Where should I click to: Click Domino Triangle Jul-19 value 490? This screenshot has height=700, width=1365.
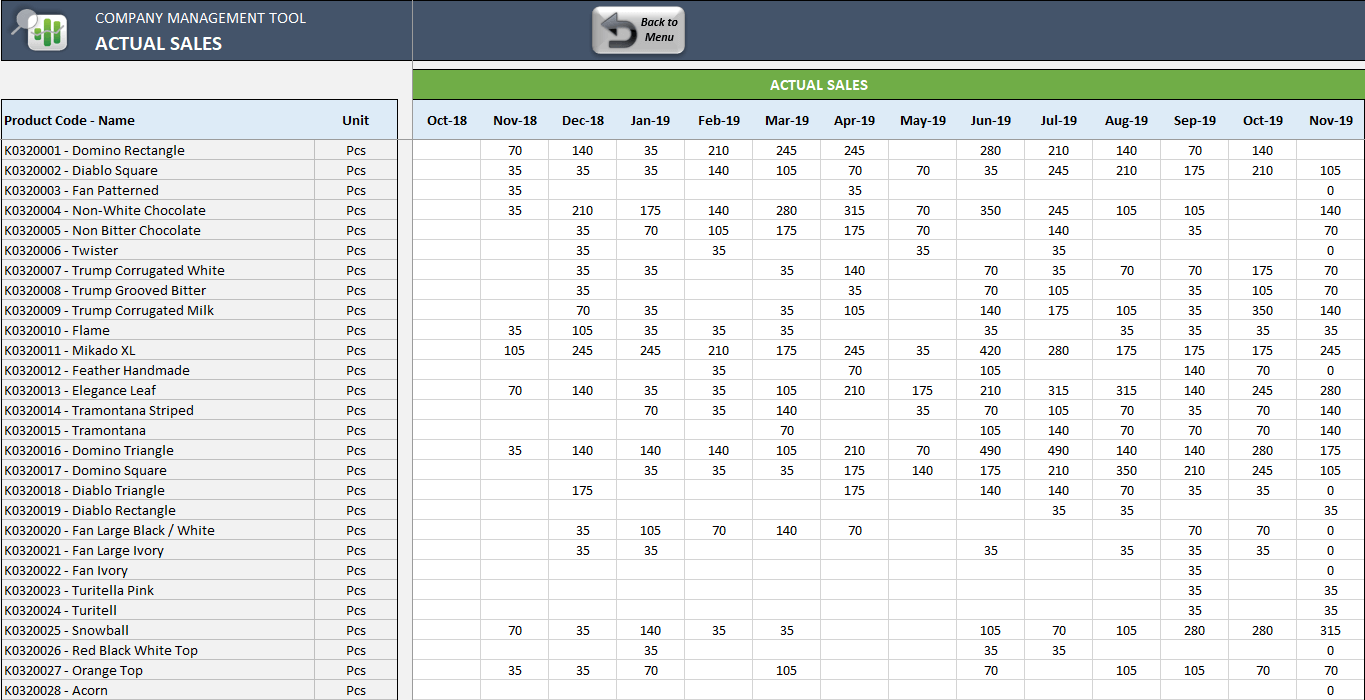pyautogui.click(x=1059, y=450)
